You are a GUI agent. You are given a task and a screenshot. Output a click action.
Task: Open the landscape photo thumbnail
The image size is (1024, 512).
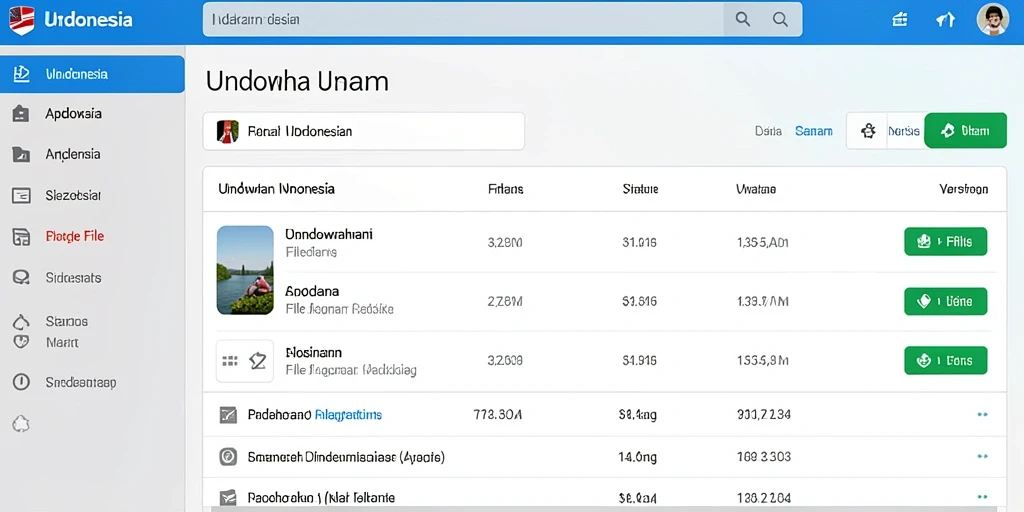point(245,270)
